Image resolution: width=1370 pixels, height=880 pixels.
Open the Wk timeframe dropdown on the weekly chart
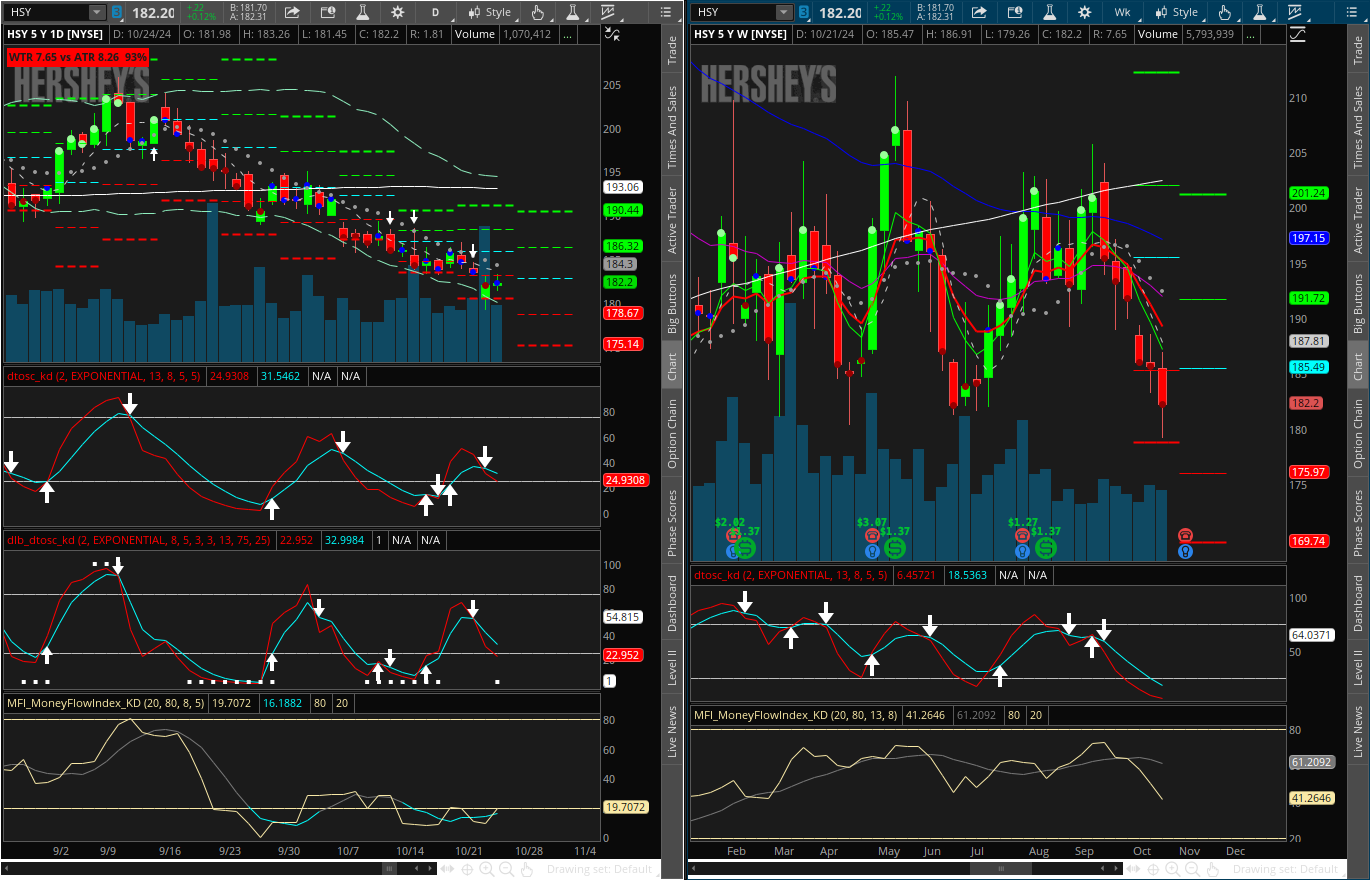1122,12
